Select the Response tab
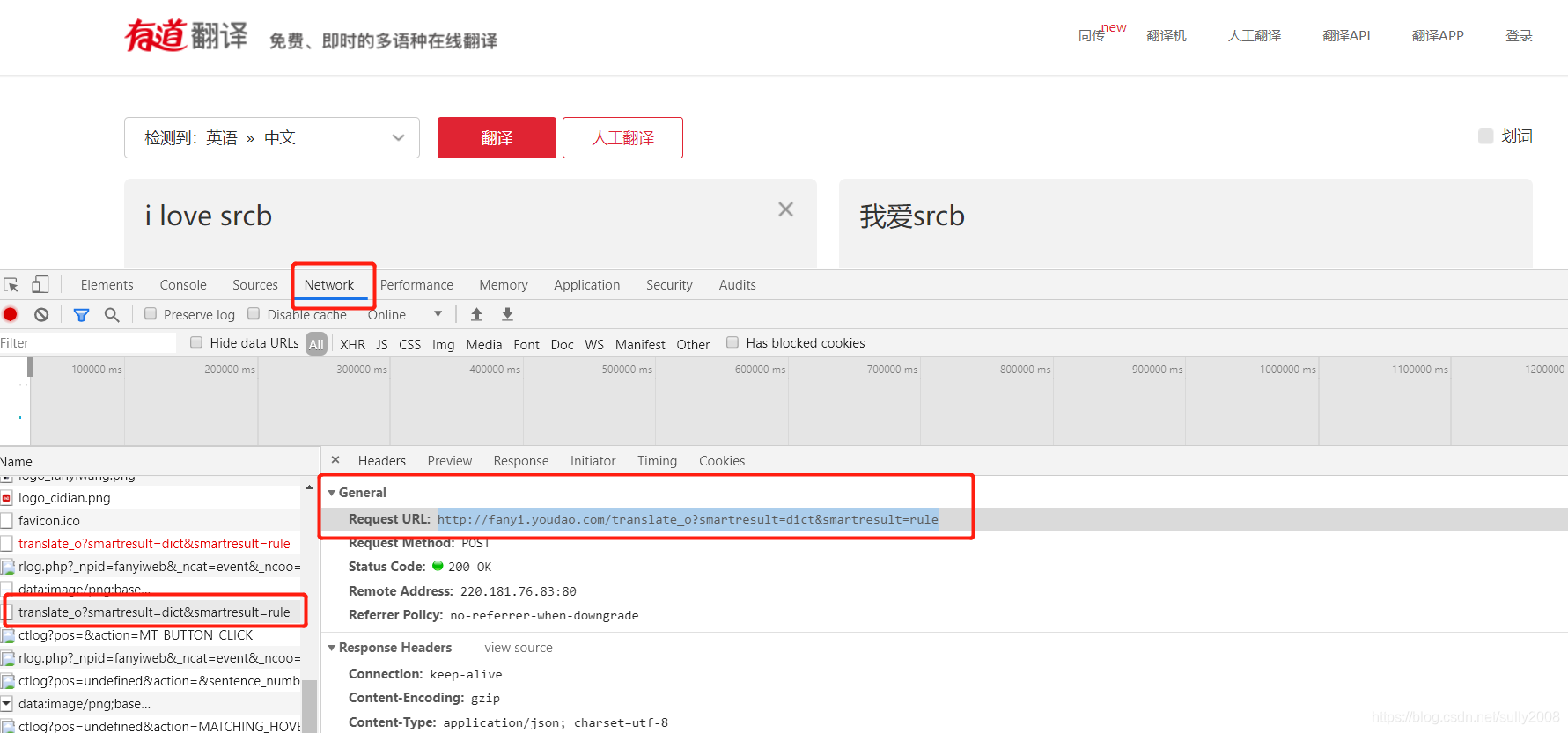 [x=521, y=461]
